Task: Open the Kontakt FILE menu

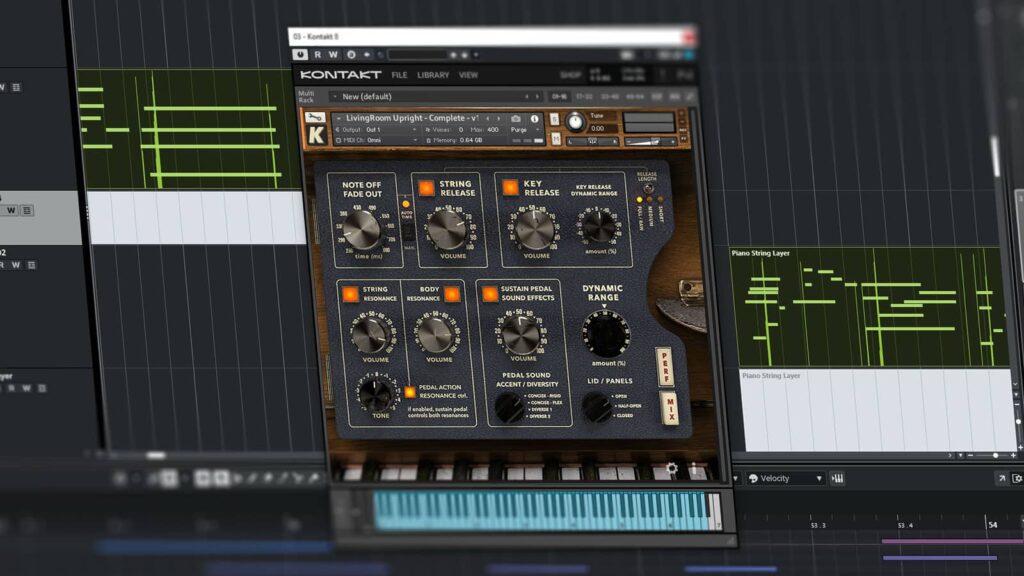Action: pyautogui.click(x=399, y=75)
